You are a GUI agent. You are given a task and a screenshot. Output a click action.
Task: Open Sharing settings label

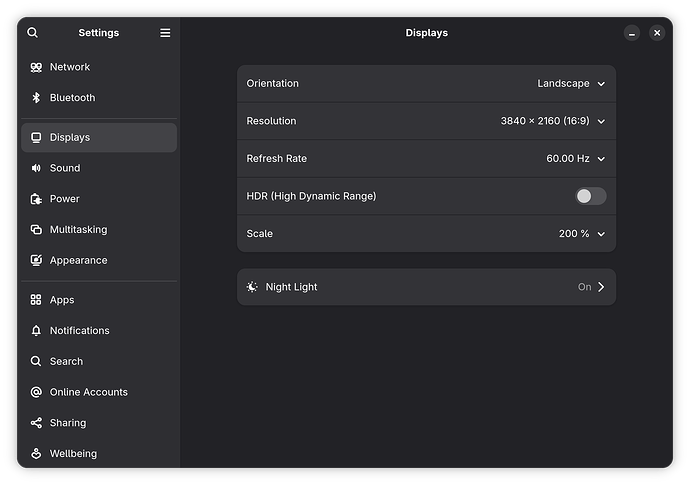[x=68, y=423]
